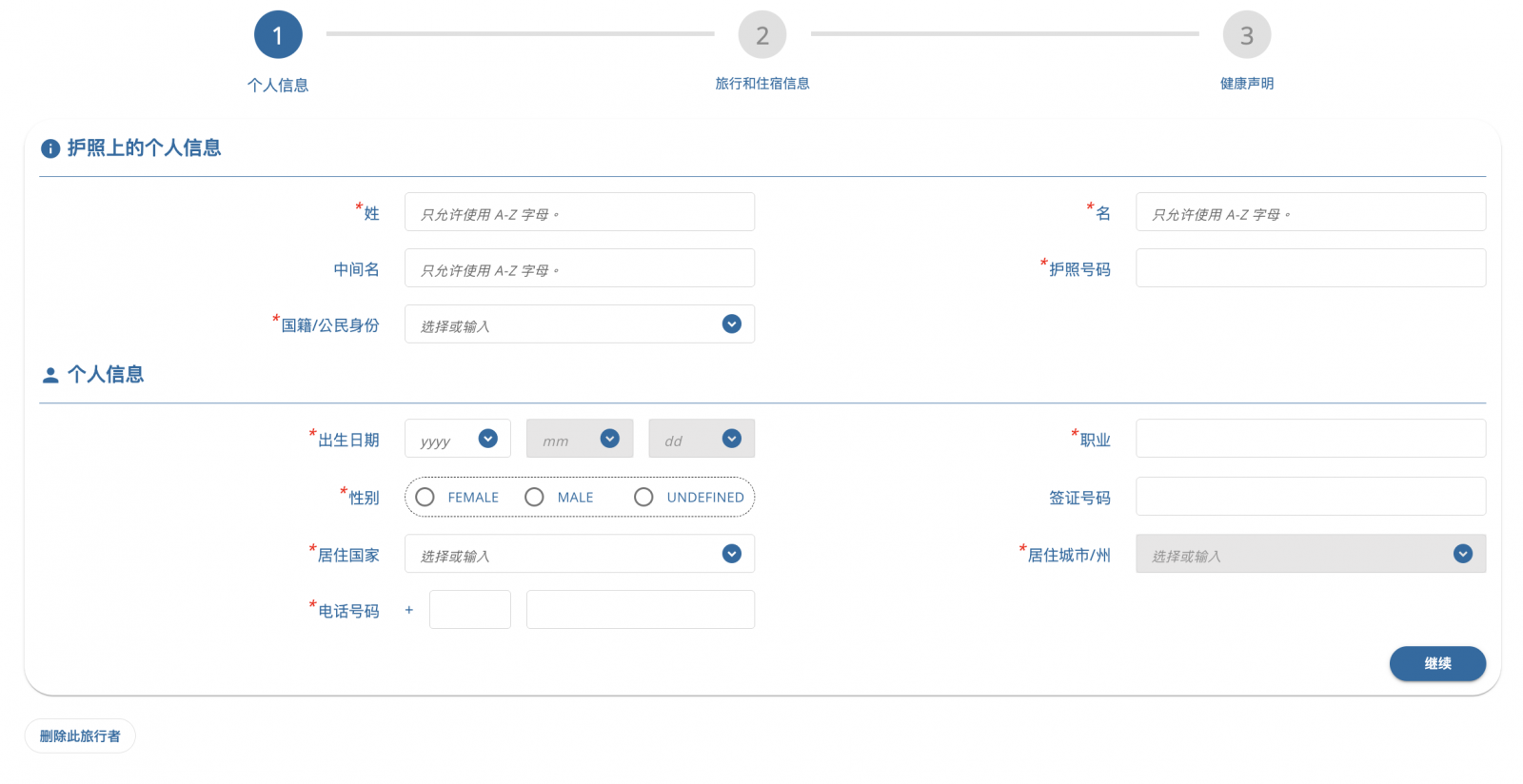The height and width of the screenshot is (784, 1523).
Task: Expand the birth day dd dropdown
Action: (x=731, y=439)
